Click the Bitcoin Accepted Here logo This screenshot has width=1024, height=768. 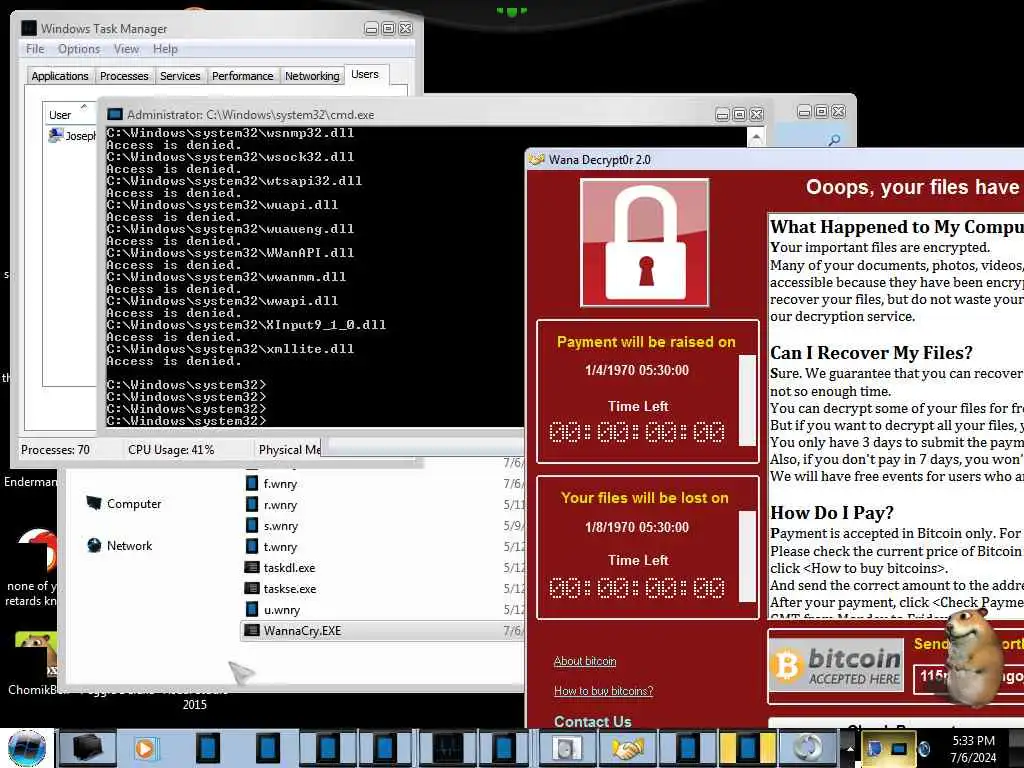click(836, 666)
